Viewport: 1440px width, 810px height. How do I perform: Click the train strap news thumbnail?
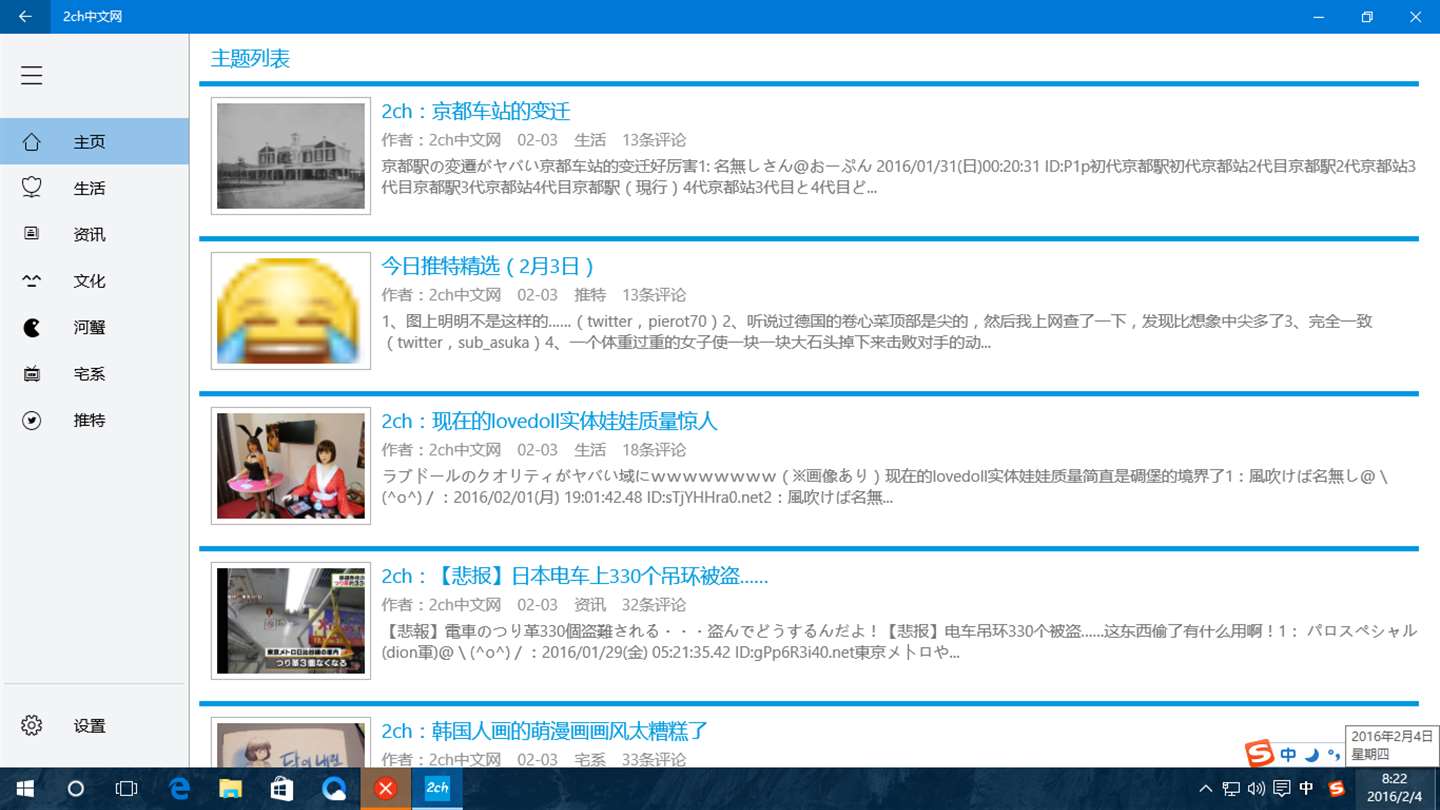[291, 621]
